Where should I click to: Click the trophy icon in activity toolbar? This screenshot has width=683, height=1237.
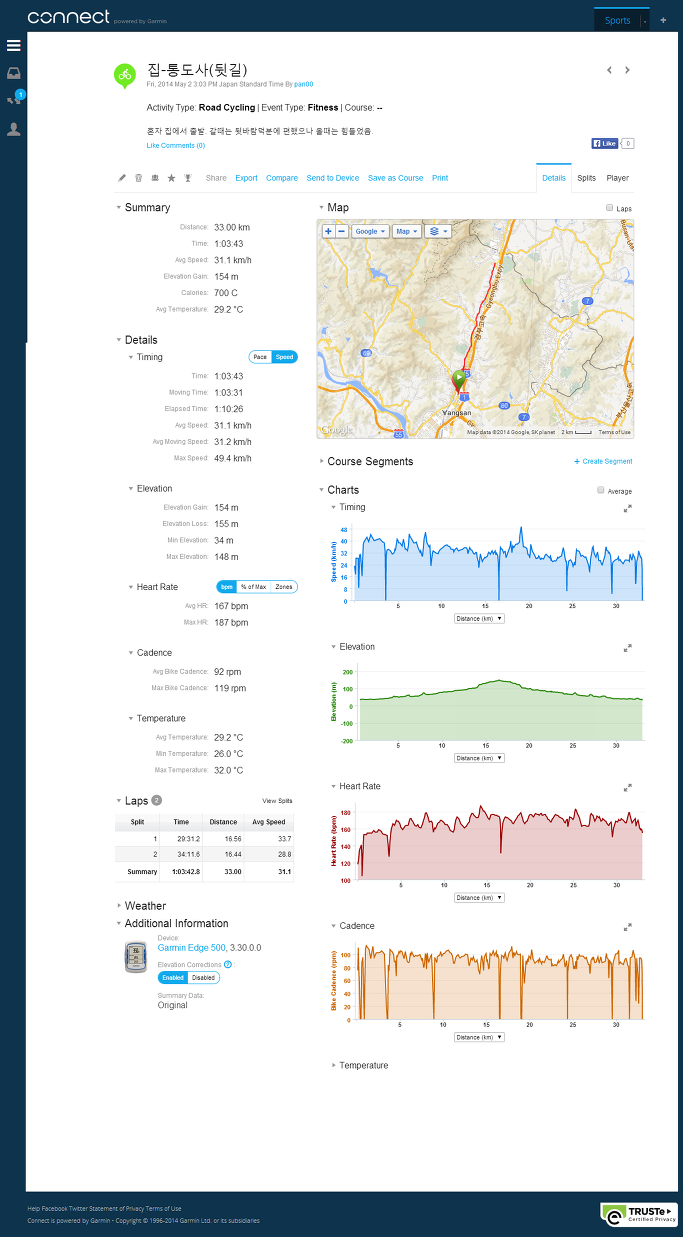187,178
